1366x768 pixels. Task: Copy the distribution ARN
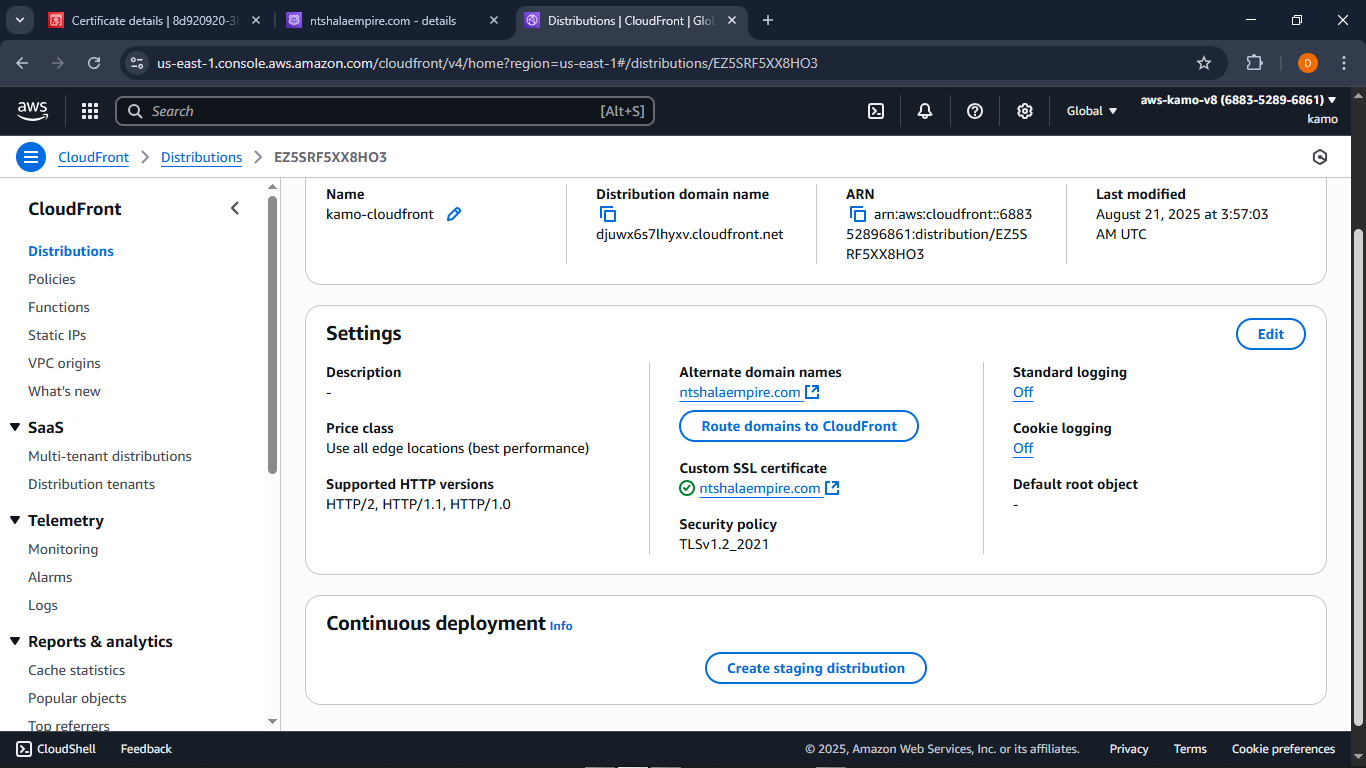point(858,213)
